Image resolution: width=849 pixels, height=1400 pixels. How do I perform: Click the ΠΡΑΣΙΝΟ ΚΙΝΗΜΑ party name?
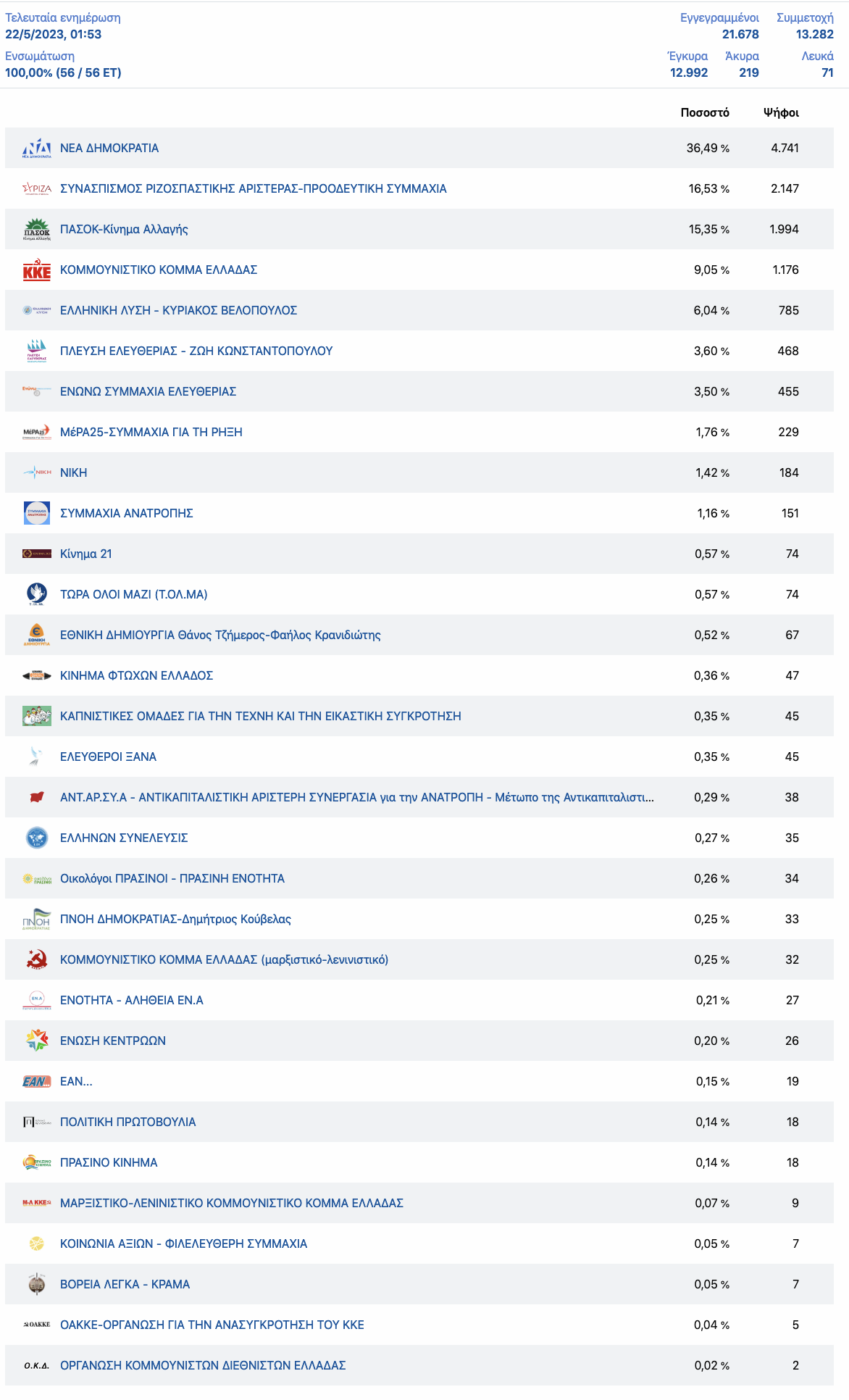(x=109, y=1162)
